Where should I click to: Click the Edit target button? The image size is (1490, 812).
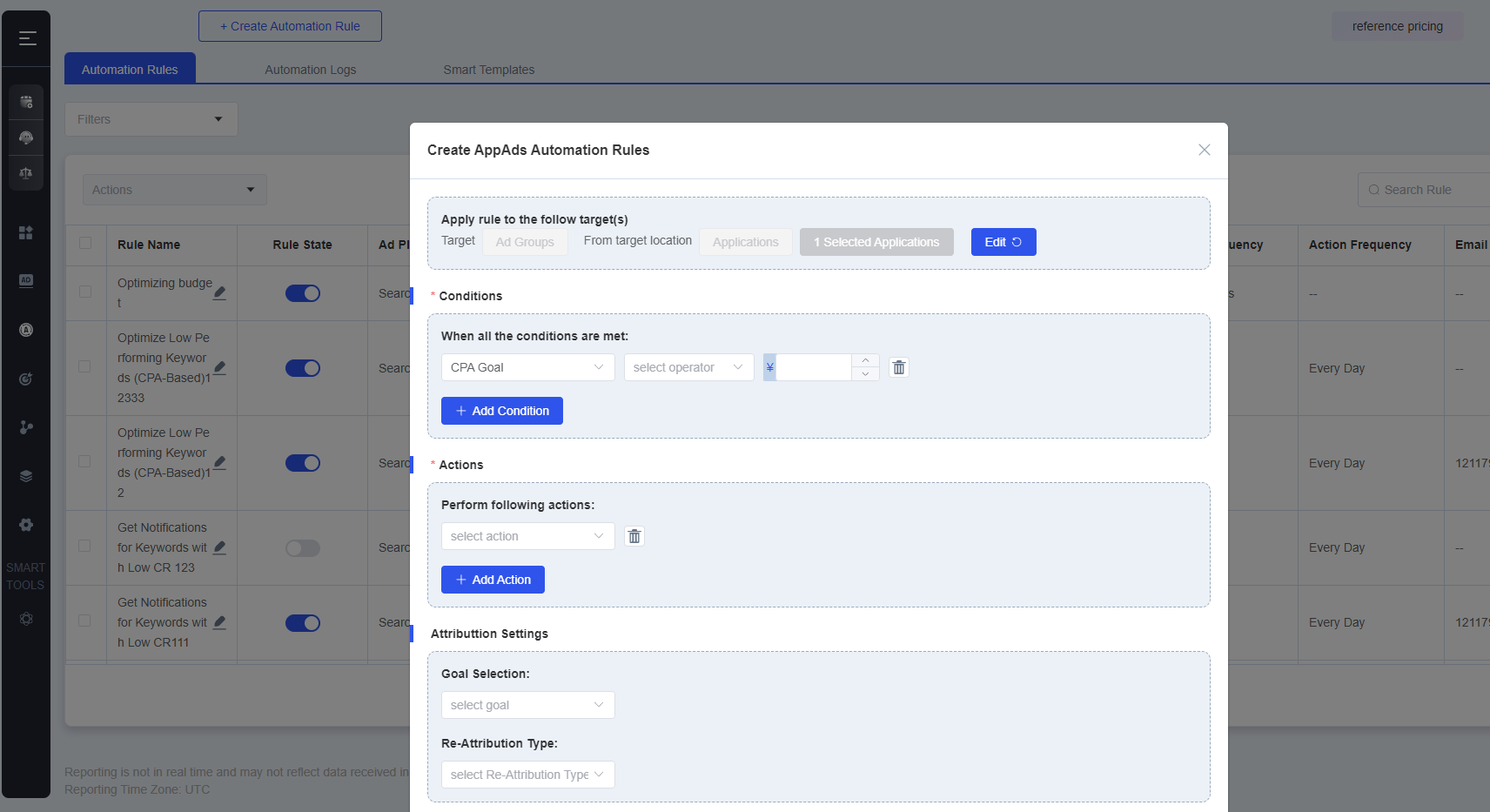coord(1003,242)
